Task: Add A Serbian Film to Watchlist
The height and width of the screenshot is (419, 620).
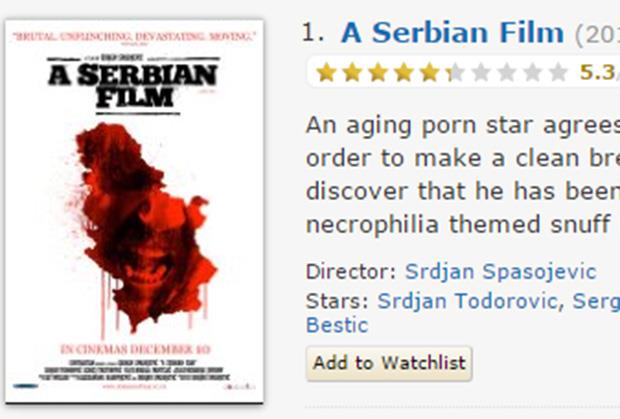Action: [388, 363]
